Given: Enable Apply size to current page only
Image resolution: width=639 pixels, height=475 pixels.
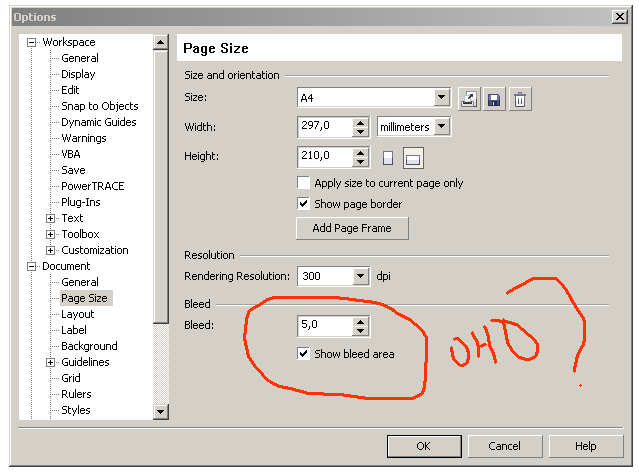Looking at the screenshot, I should [x=304, y=183].
